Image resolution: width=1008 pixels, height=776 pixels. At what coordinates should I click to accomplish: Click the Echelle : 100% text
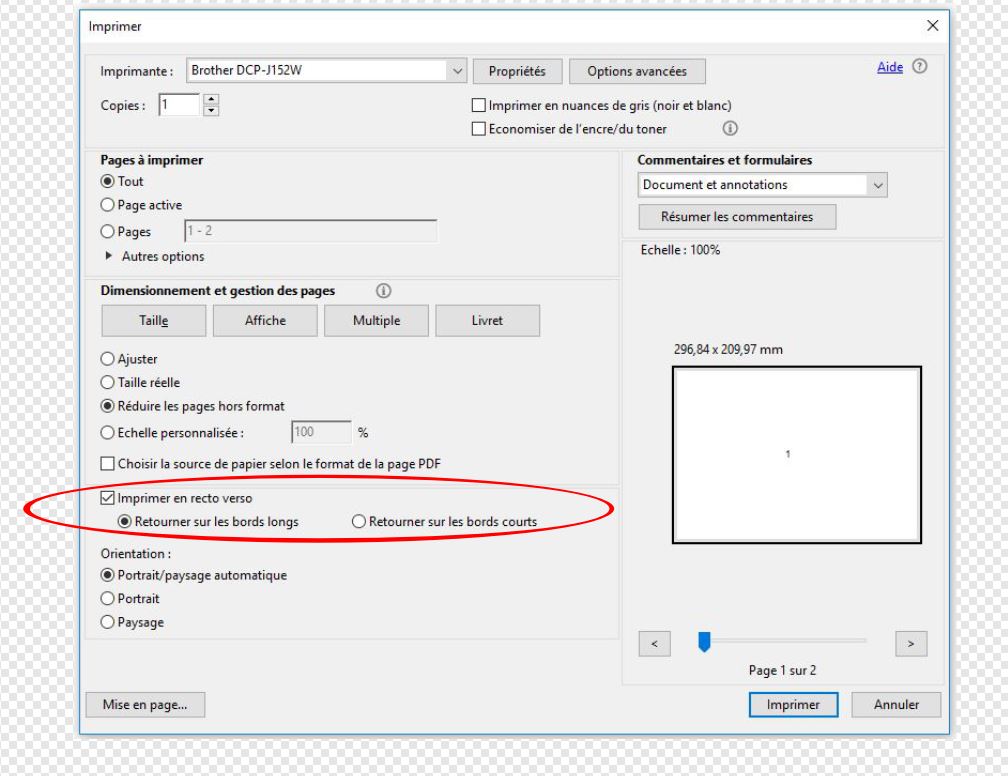(x=680, y=250)
